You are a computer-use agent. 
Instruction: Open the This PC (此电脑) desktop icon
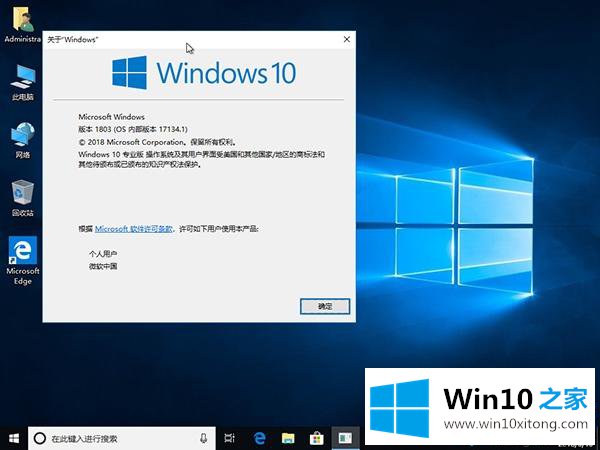[x=23, y=82]
